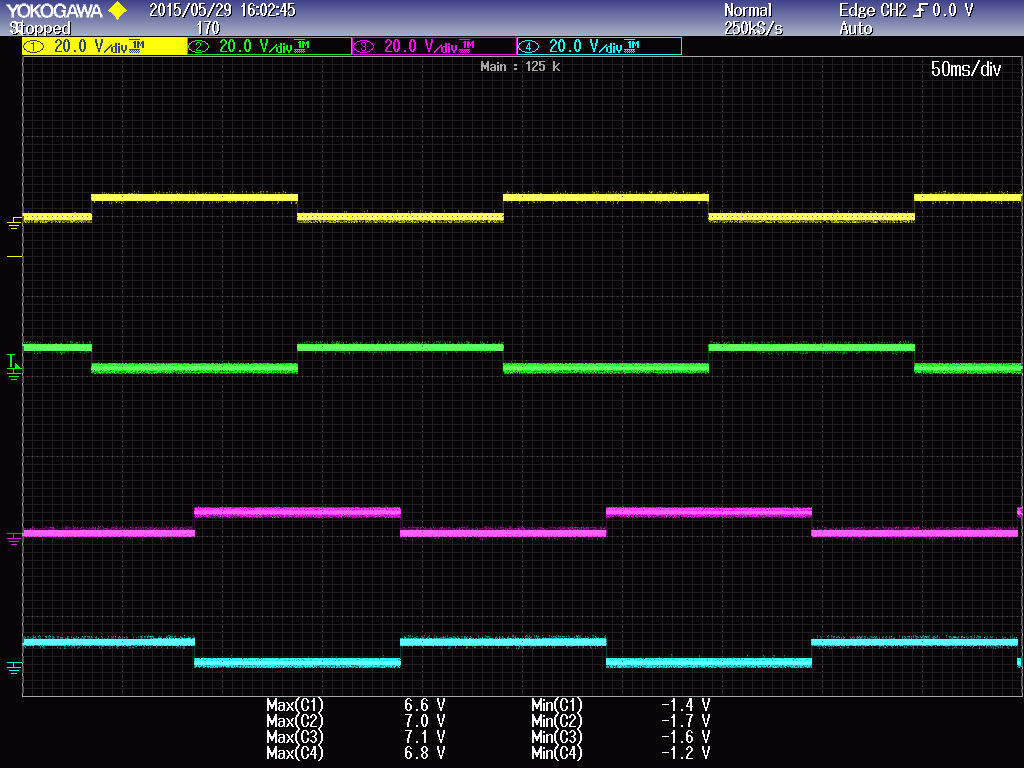Click the 7.0 V maximum value
This screenshot has height=768, width=1024.
pos(424,721)
